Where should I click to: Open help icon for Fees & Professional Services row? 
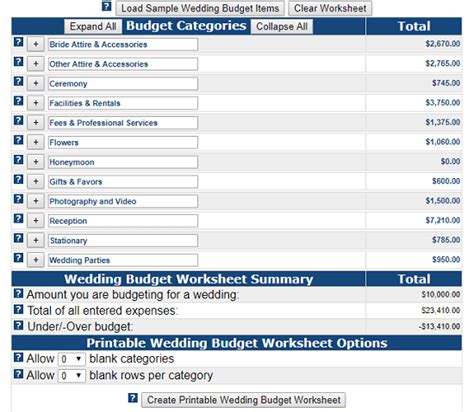tap(19, 120)
